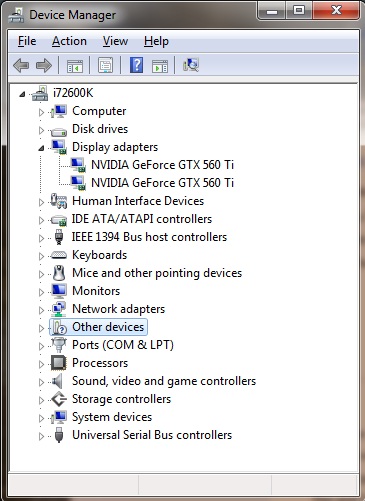The width and height of the screenshot is (365, 501).
Task: Click the Human Interface Devices icon
Action: [x=59, y=201]
